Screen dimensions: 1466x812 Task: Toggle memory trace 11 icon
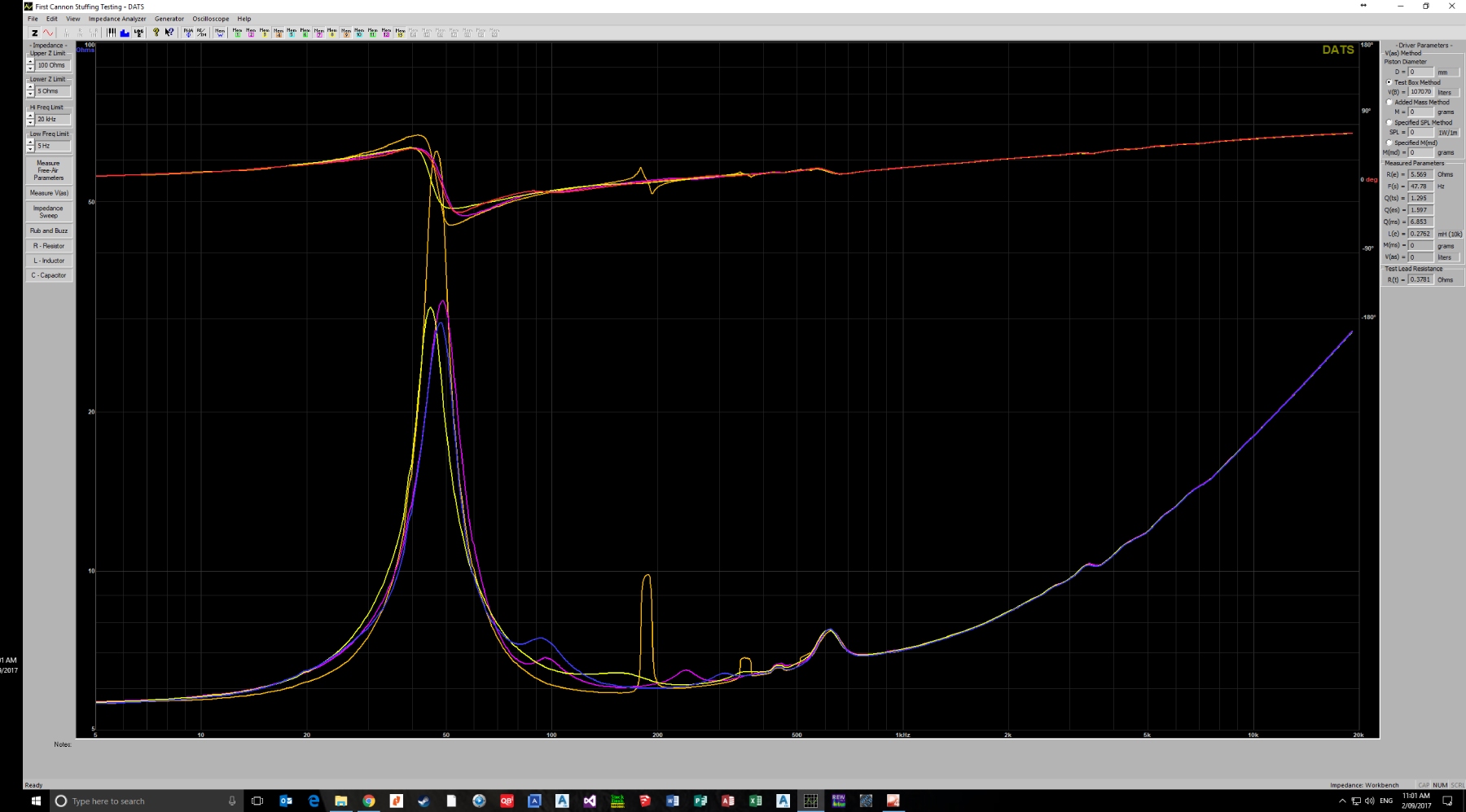point(373,33)
